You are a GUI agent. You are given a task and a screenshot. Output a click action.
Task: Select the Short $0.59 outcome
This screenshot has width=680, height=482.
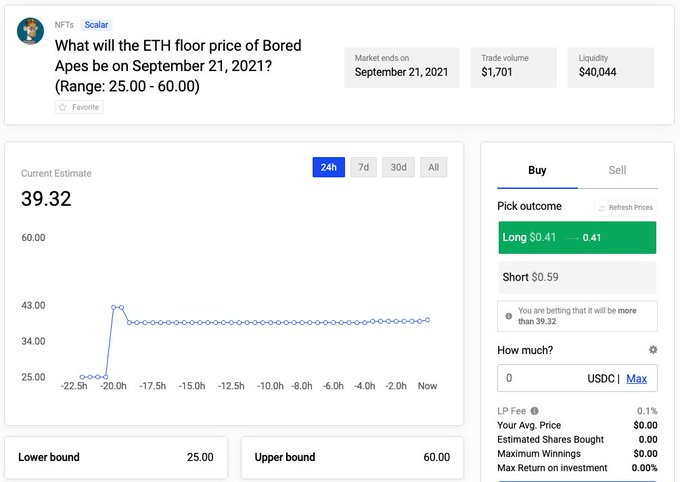pos(577,277)
